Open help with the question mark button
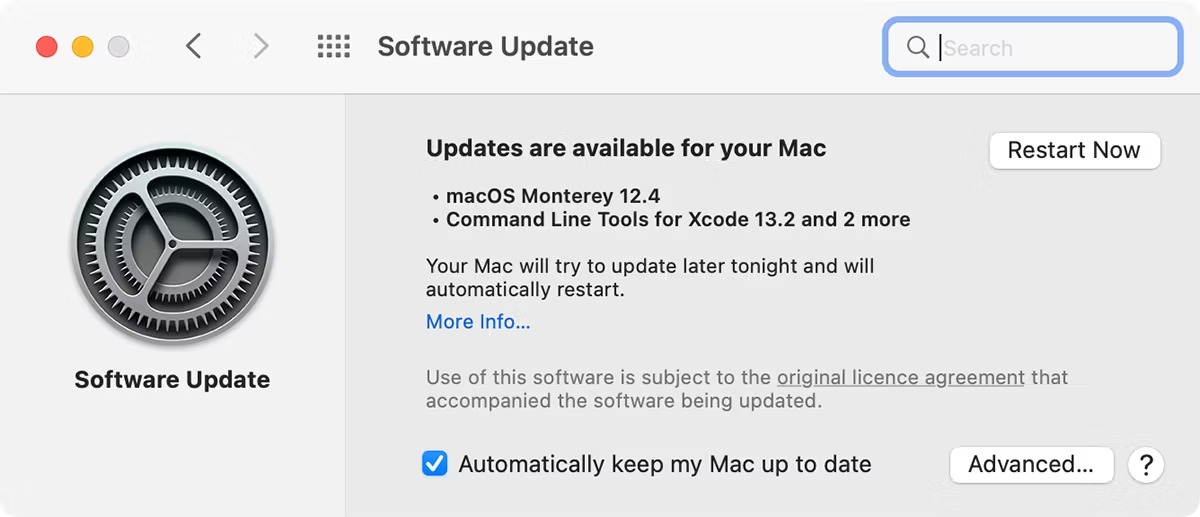 (1146, 464)
